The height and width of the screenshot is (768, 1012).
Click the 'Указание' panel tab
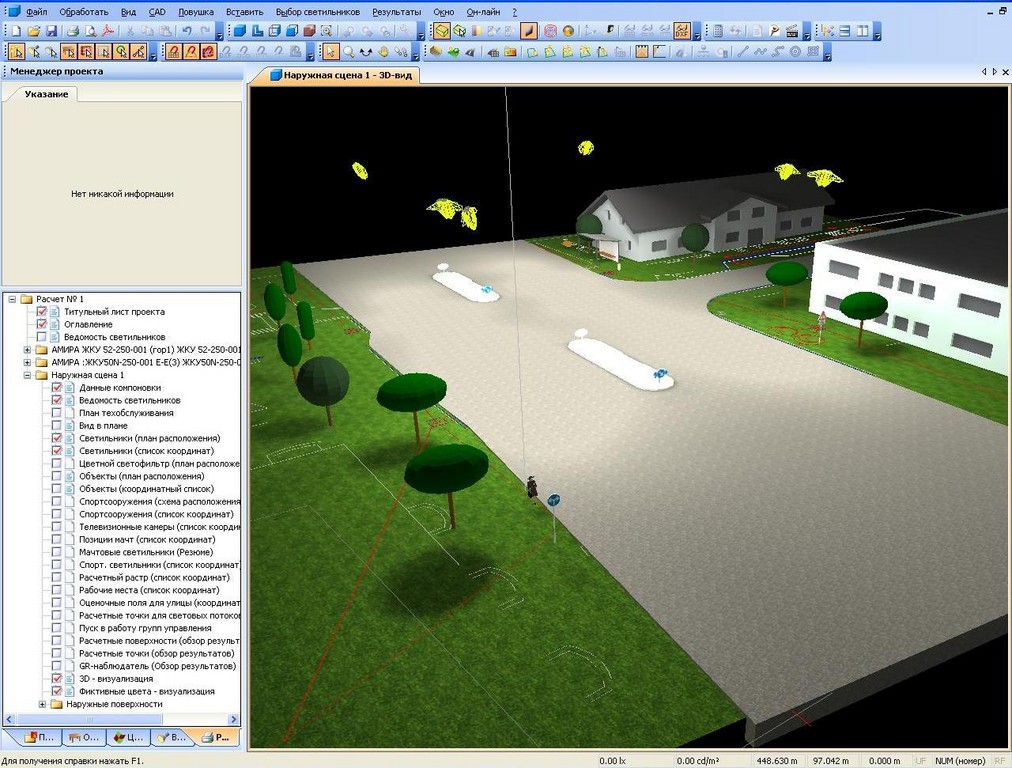(x=46, y=94)
